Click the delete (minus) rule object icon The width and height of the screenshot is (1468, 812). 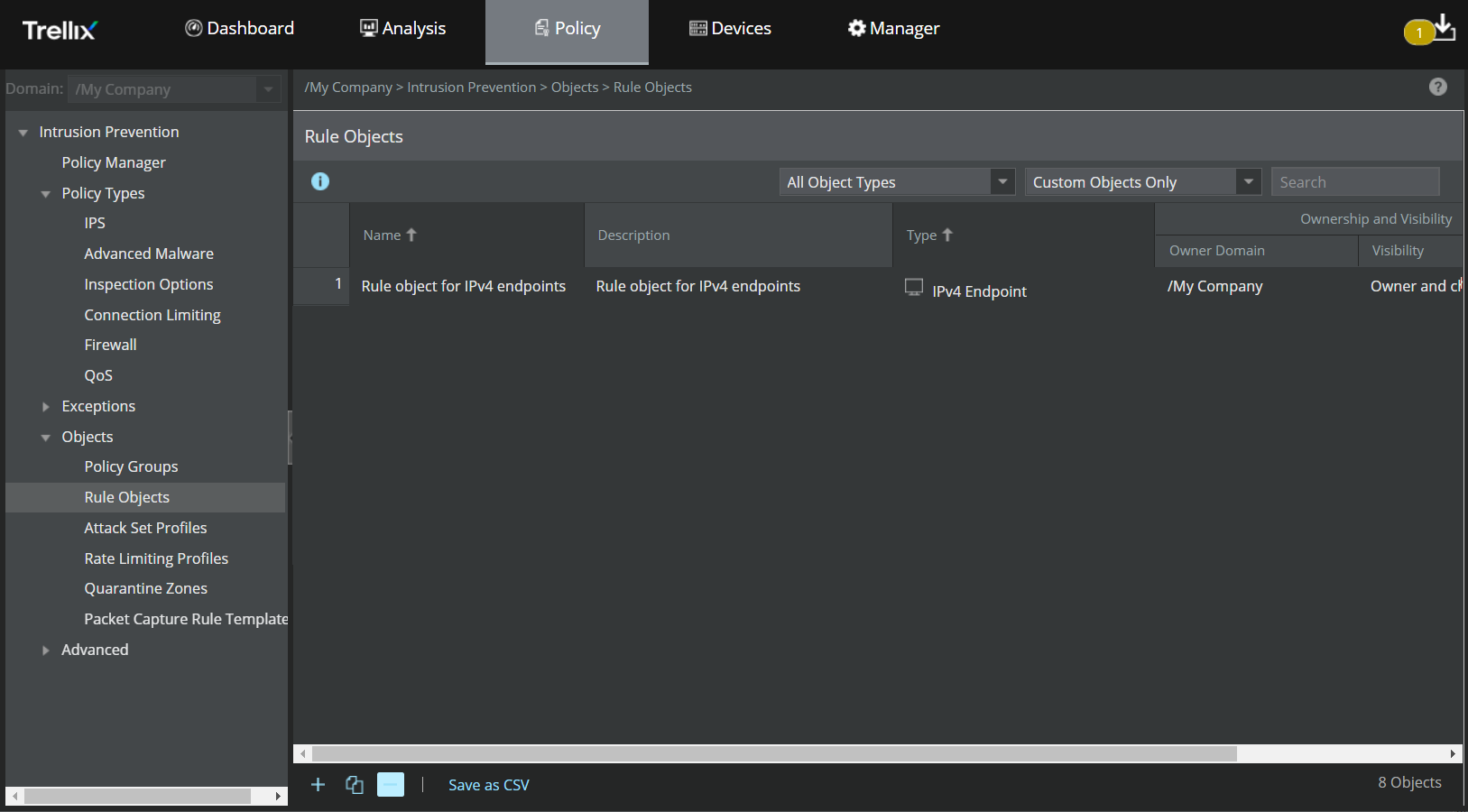391,785
